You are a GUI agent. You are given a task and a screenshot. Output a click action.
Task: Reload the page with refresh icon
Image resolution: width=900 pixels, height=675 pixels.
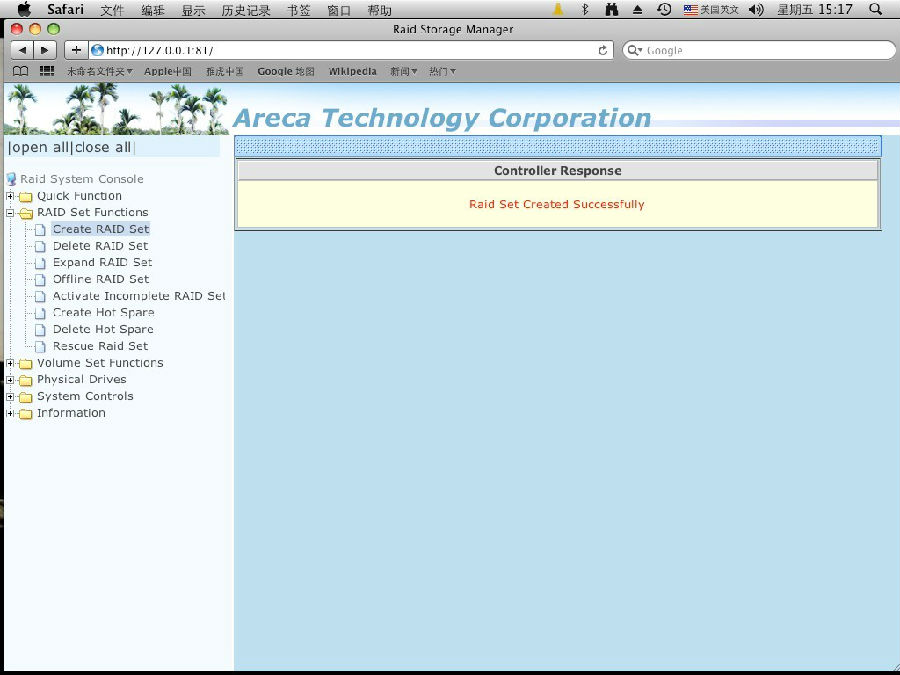pyautogui.click(x=602, y=50)
